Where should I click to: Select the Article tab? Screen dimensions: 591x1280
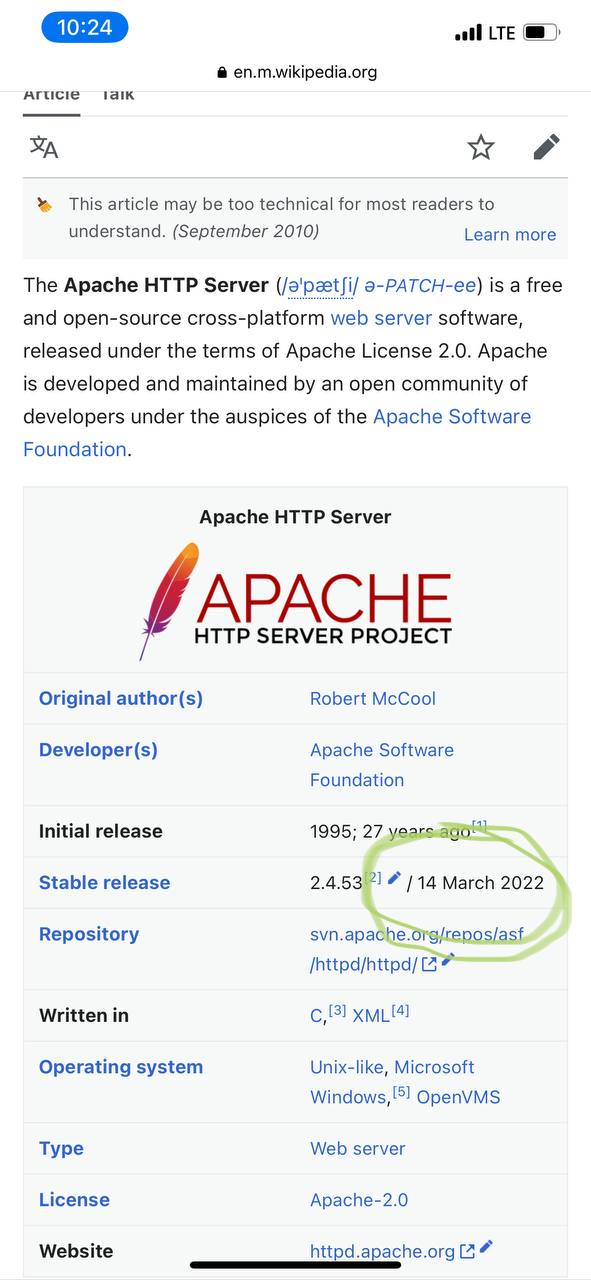51,95
